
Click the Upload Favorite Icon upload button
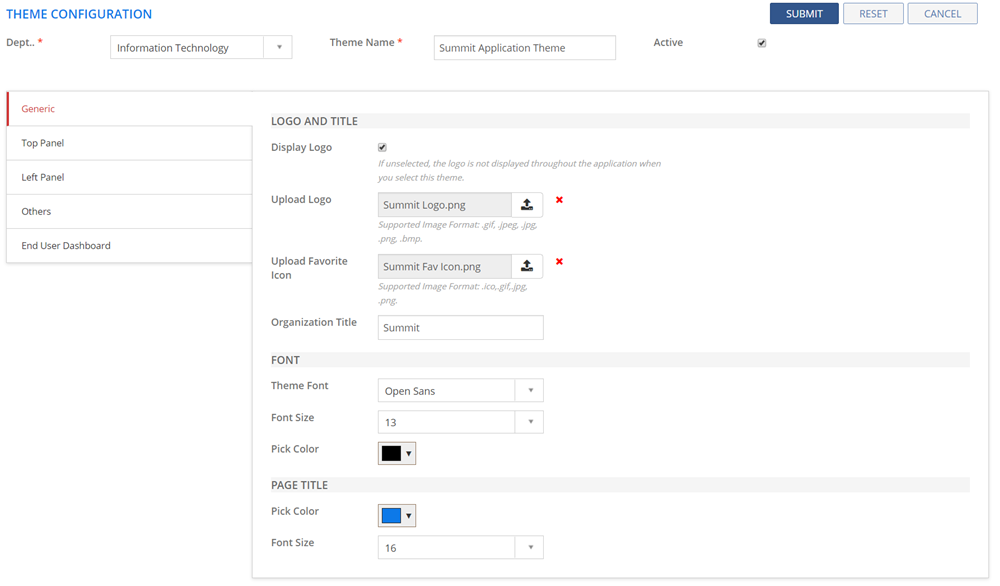point(527,267)
